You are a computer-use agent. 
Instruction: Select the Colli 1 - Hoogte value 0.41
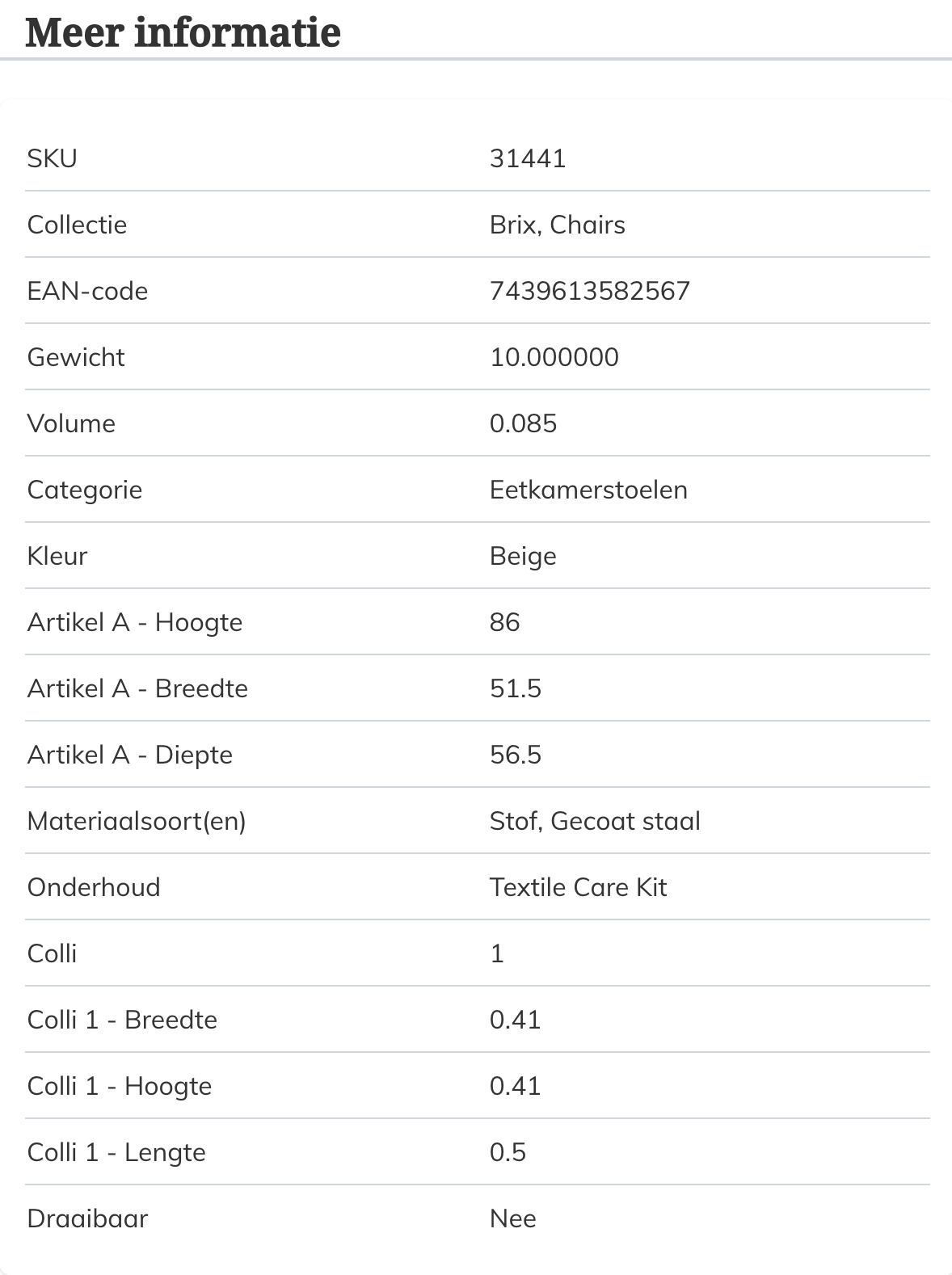(516, 1086)
